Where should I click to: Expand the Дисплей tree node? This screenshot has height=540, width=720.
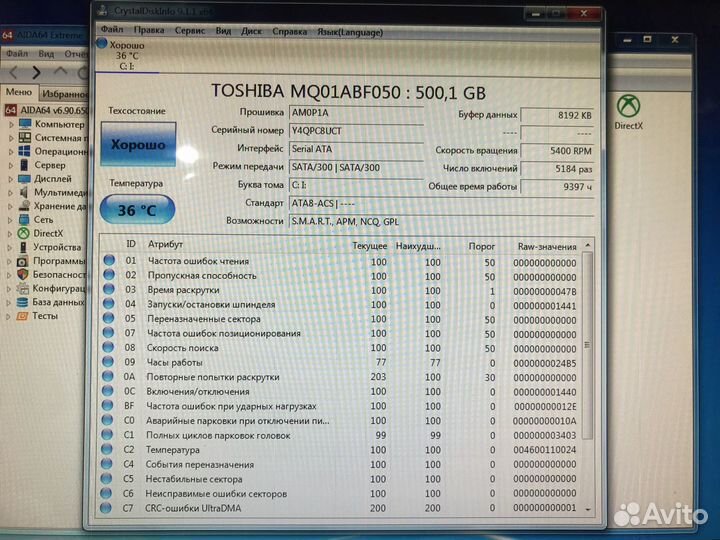coord(10,179)
